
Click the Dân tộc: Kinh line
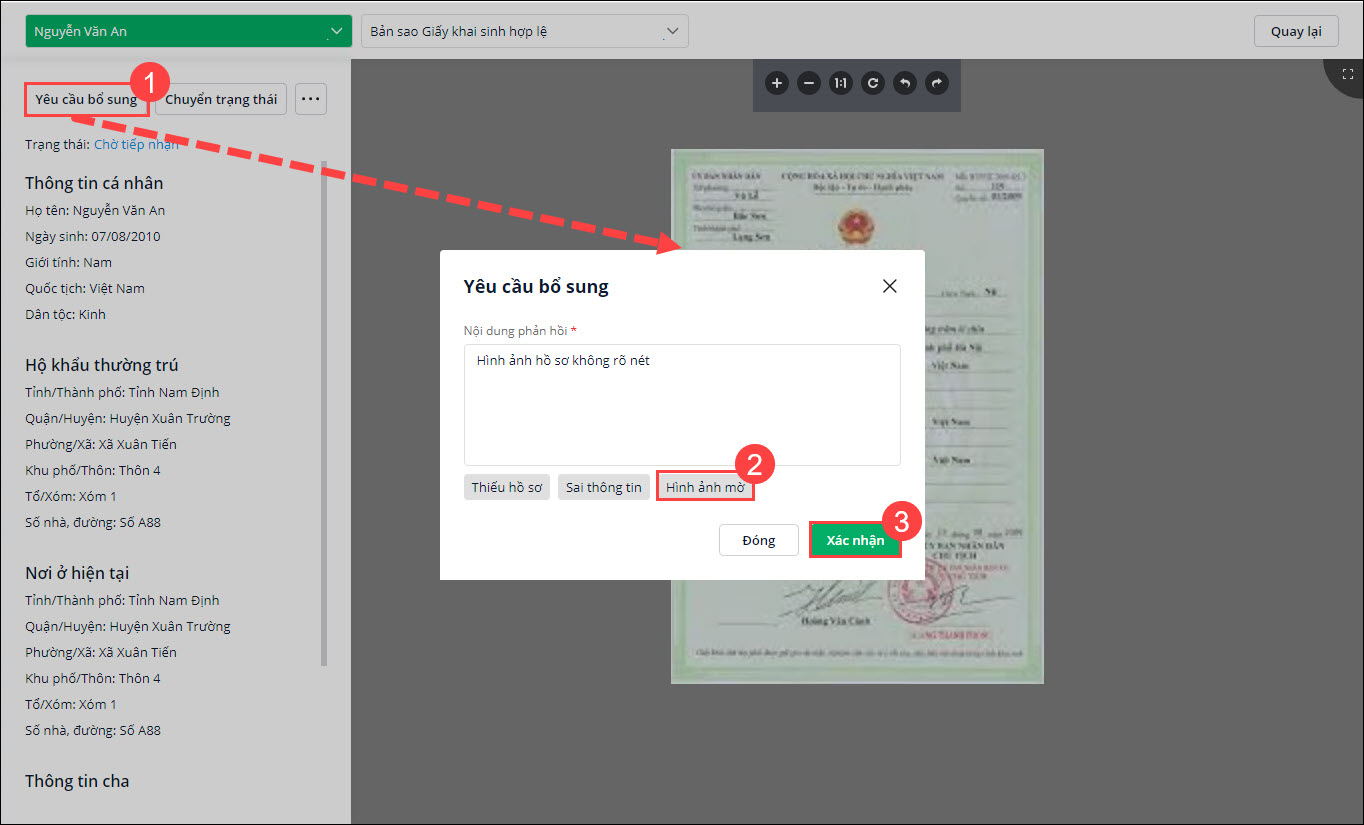65,314
